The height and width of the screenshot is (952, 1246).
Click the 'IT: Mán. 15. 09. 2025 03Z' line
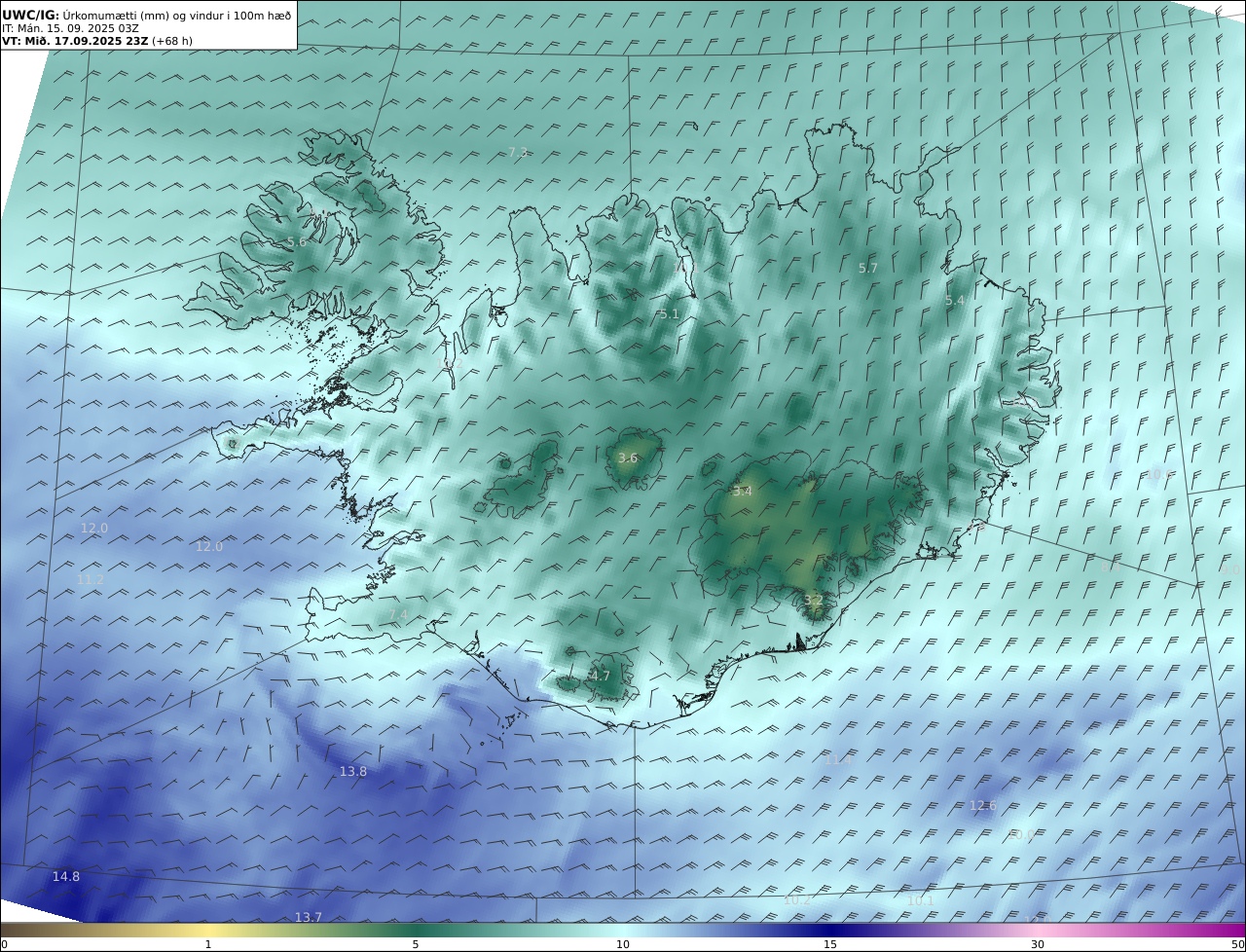(70, 28)
